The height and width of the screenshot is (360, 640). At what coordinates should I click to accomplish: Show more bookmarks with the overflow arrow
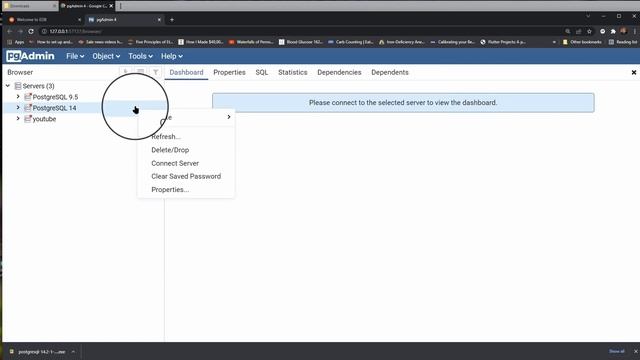pyautogui.click(x=554, y=42)
